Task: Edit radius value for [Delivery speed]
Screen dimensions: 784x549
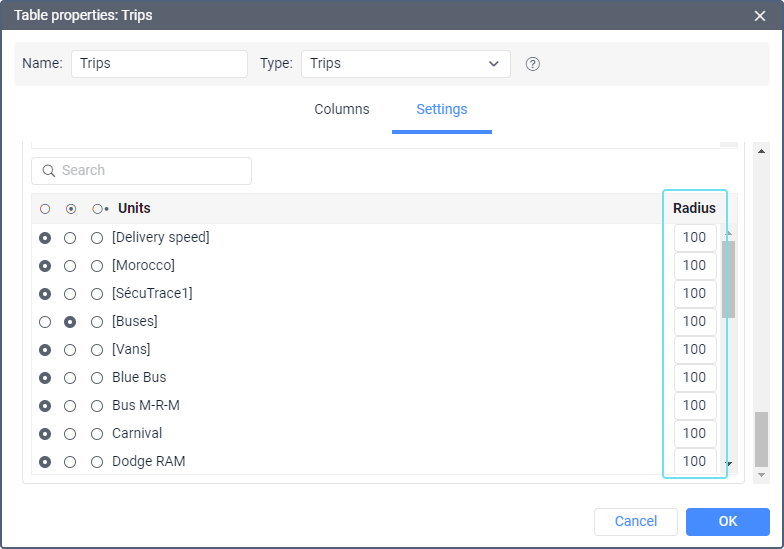Action: point(695,238)
